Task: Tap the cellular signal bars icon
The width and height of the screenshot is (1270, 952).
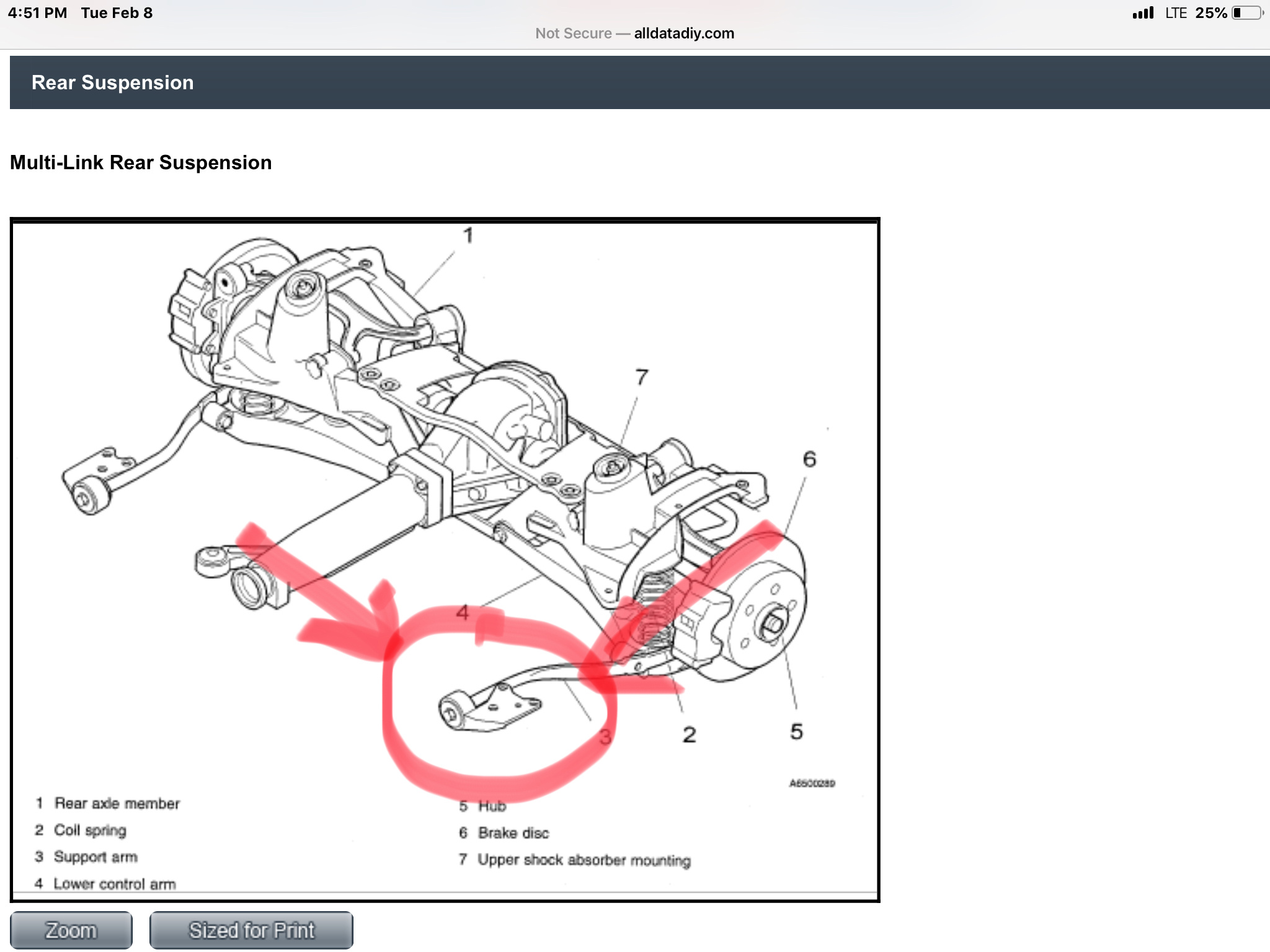Action: tap(1143, 13)
